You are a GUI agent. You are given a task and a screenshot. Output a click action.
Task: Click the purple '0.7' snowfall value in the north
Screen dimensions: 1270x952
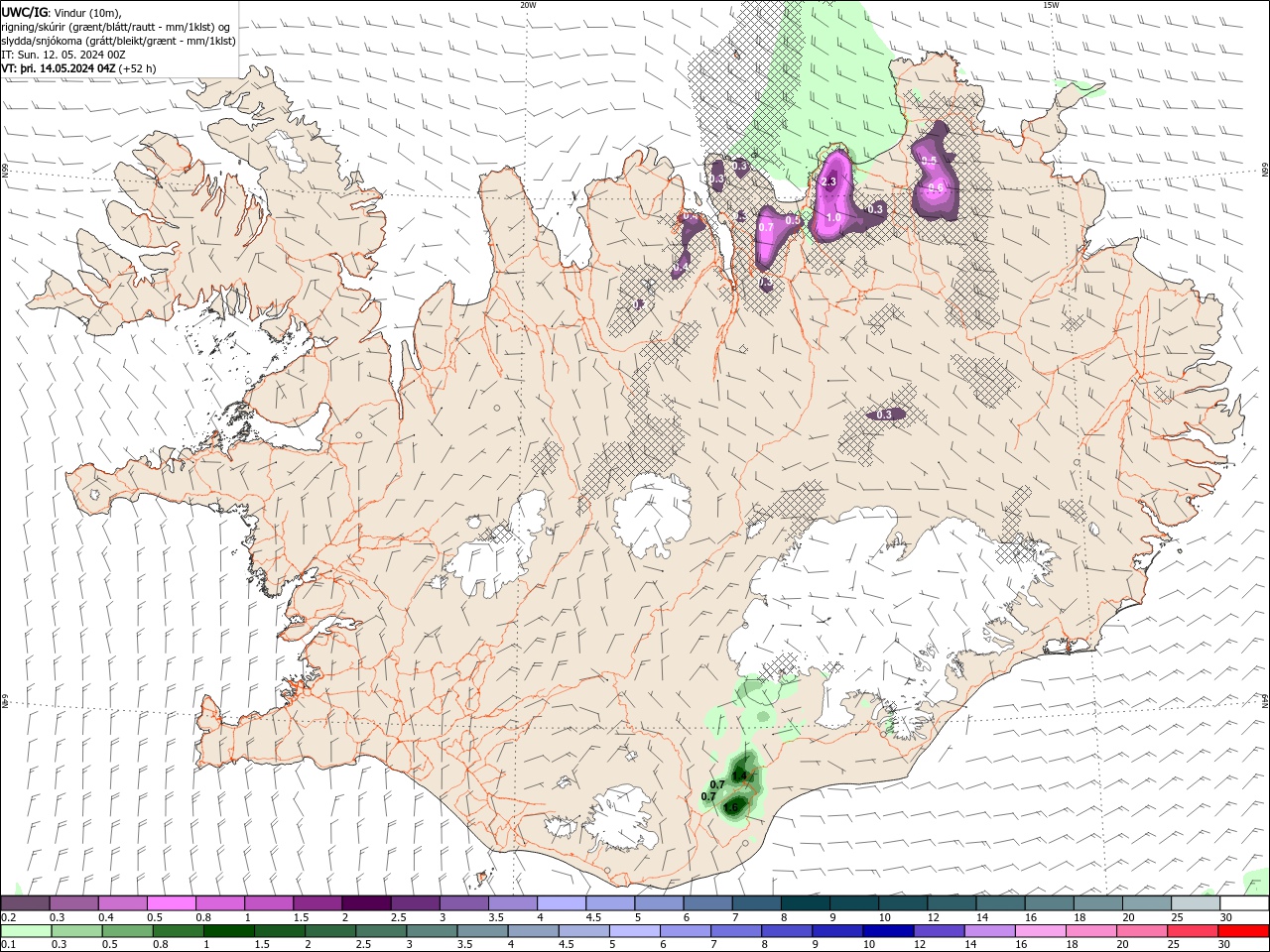click(766, 227)
